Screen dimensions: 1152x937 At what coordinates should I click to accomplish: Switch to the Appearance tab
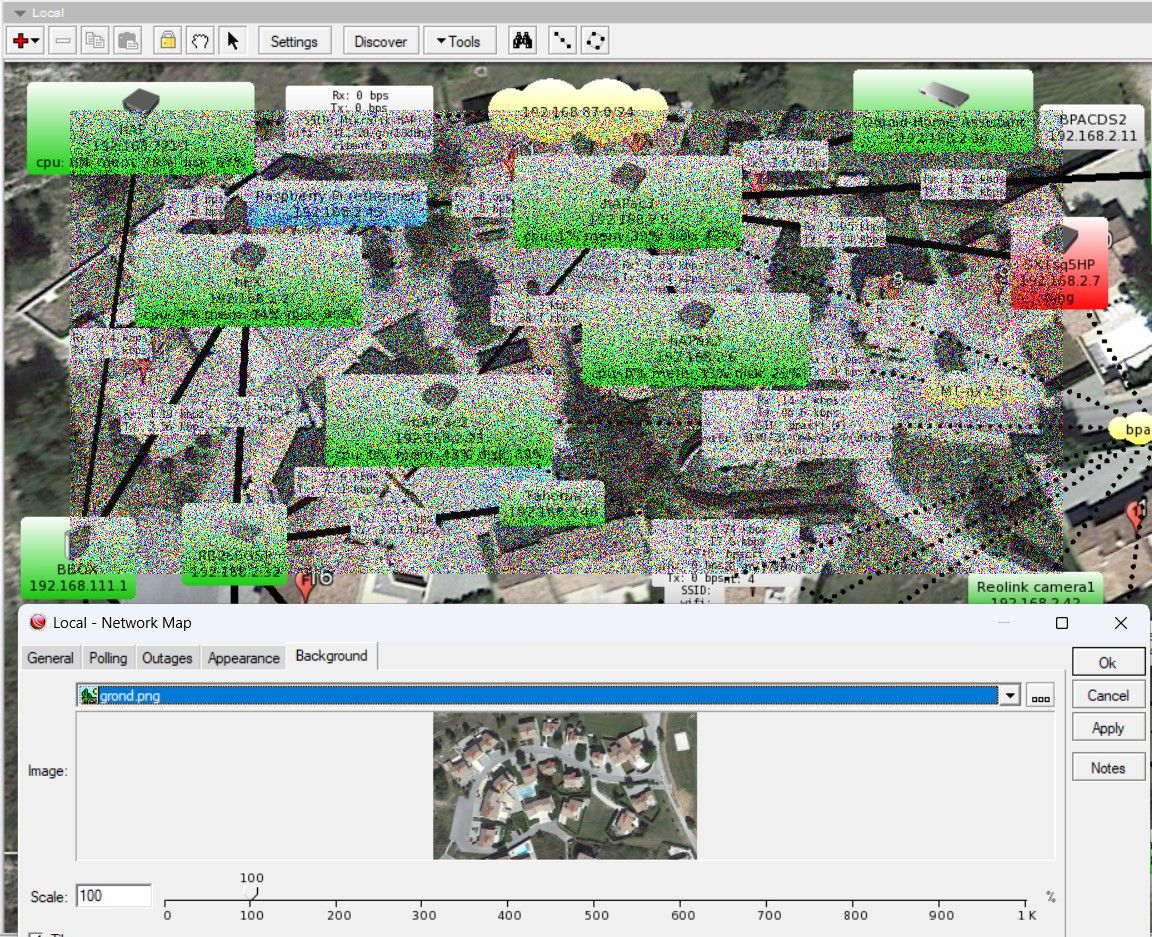(x=243, y=658)
